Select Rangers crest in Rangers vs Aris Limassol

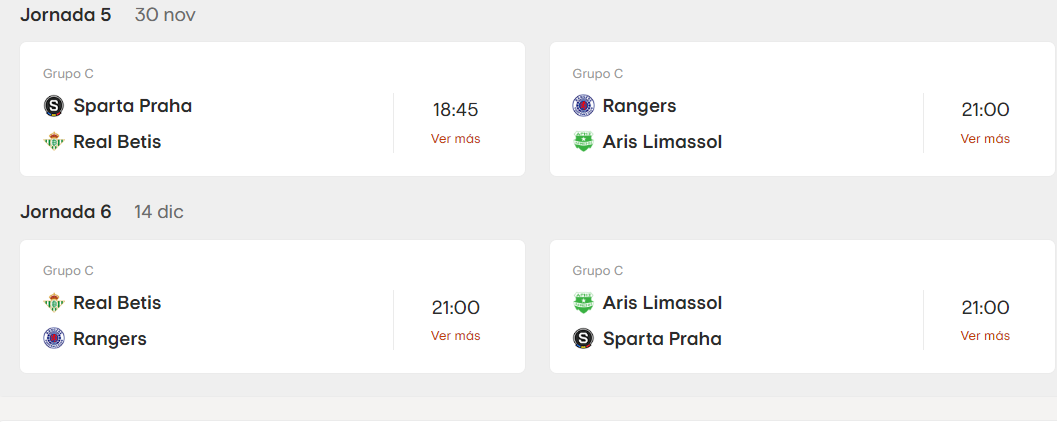pyautogui.click(x=583, y=106)
